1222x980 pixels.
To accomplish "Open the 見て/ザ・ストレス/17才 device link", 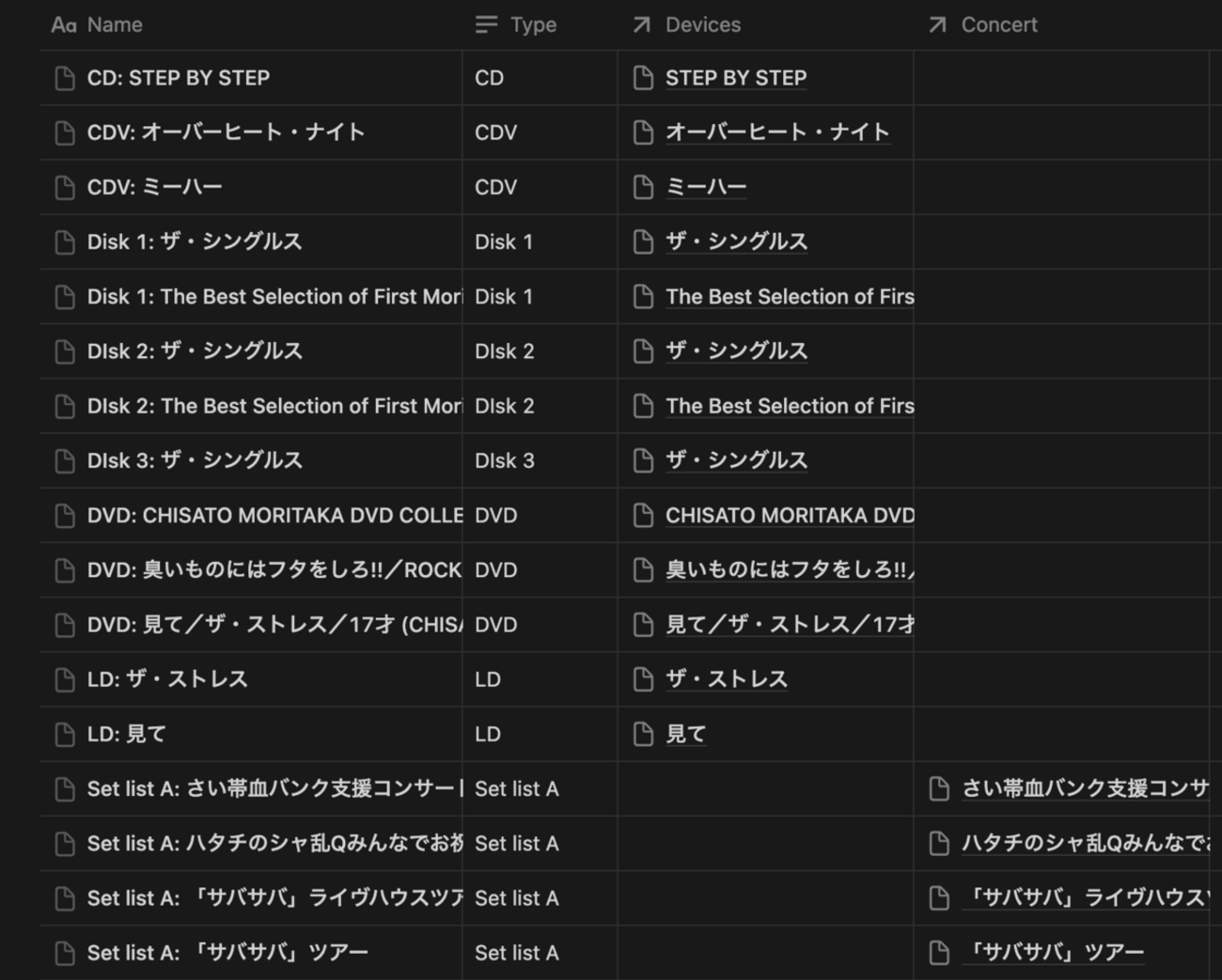I will click(790, 625).
